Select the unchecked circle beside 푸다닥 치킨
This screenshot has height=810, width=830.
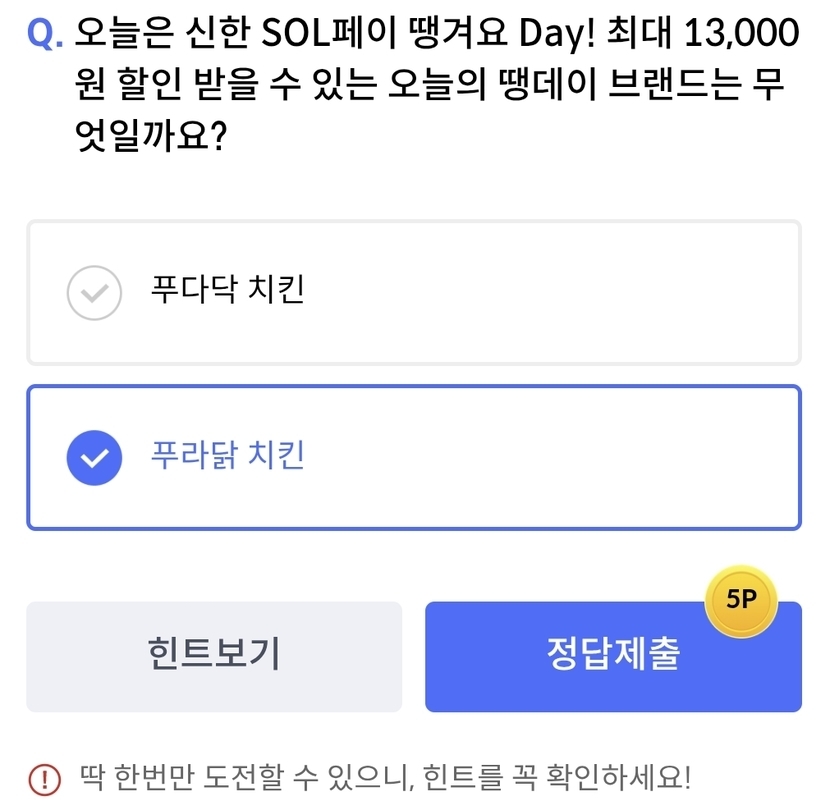click(x=94, y=293)
